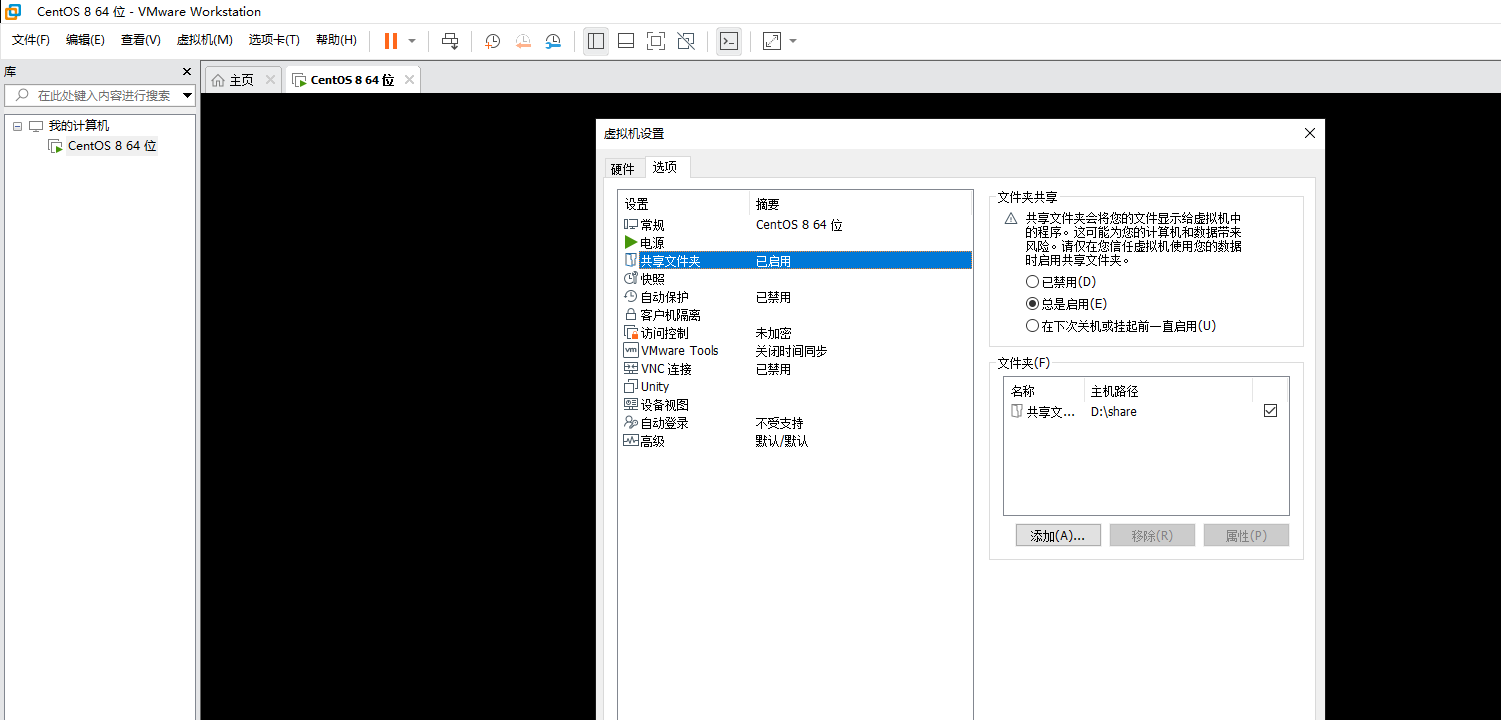
Task: Collapse the 我的计算机 tree node
Action: pyautogui.click(x=17, y=126)
